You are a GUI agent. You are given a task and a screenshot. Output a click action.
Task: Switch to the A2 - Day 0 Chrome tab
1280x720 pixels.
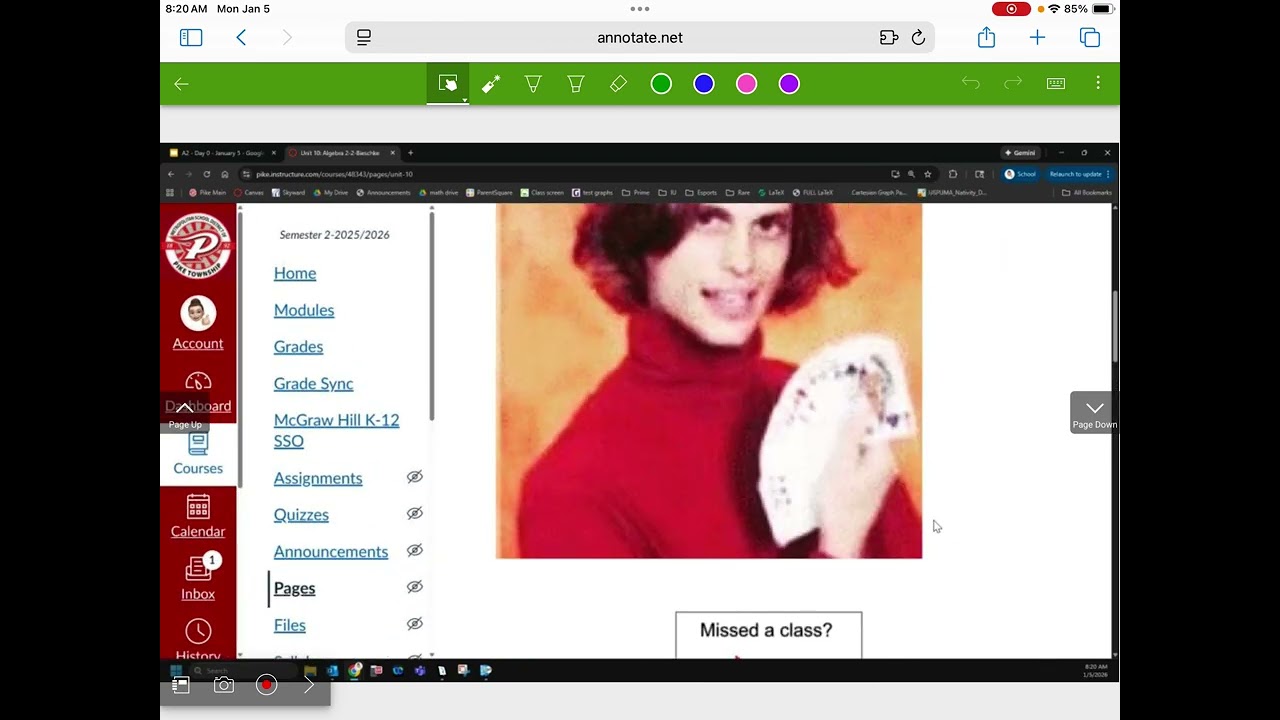(x=223, y=153)
